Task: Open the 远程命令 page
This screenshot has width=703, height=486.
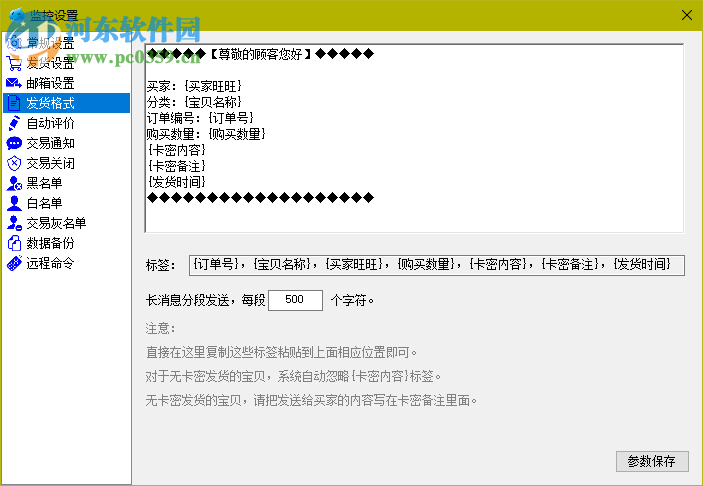Action: [66, 263]
